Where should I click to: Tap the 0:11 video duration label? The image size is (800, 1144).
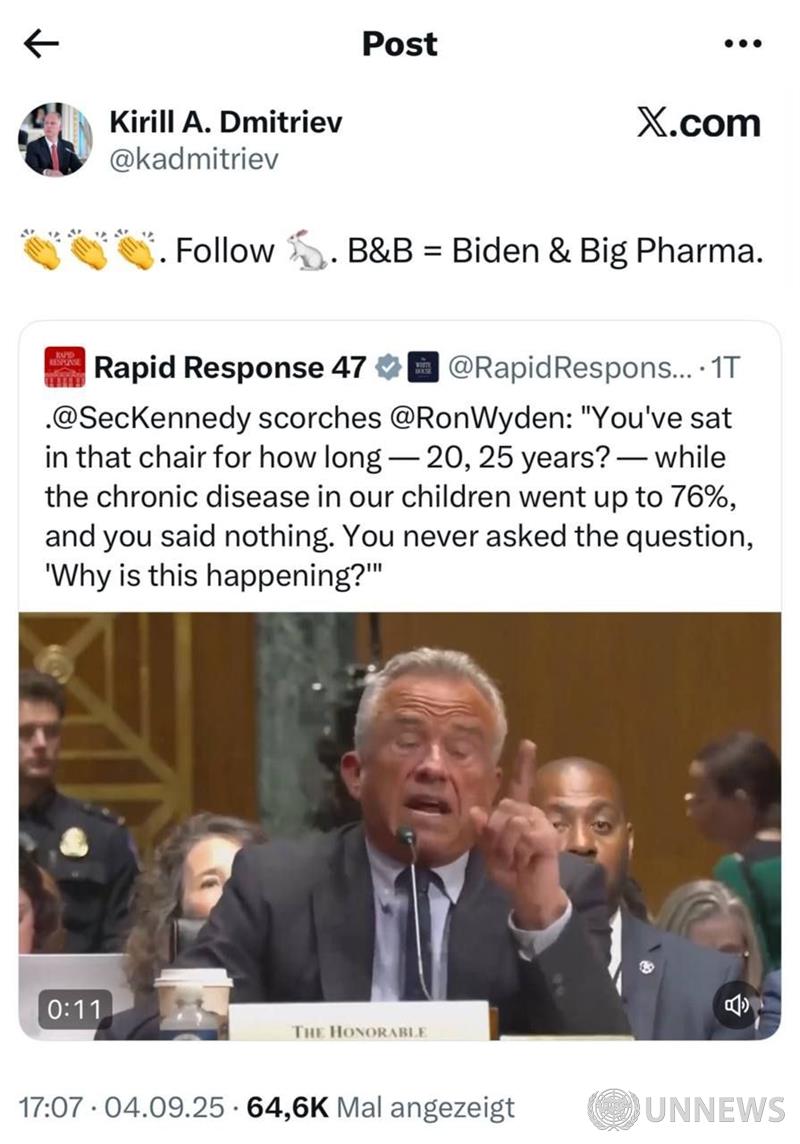point(75,1009)
